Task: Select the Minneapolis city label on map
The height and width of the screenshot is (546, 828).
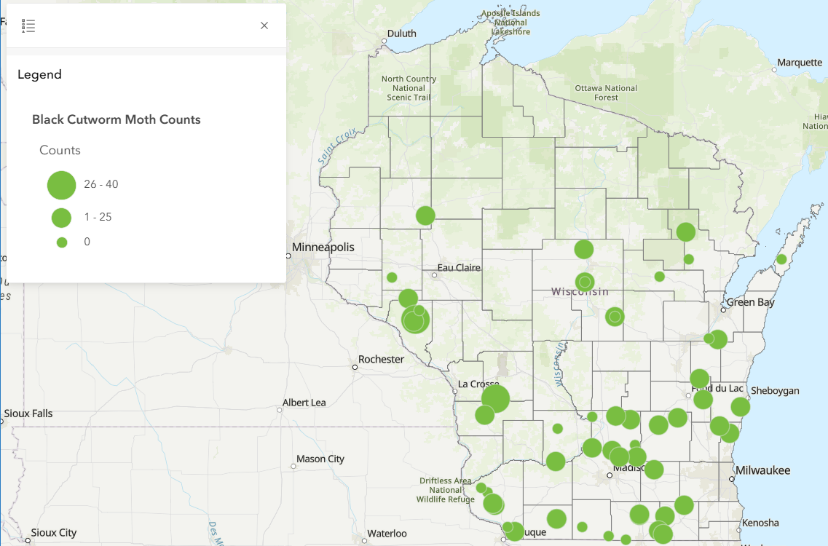Action: coord(323,247)
